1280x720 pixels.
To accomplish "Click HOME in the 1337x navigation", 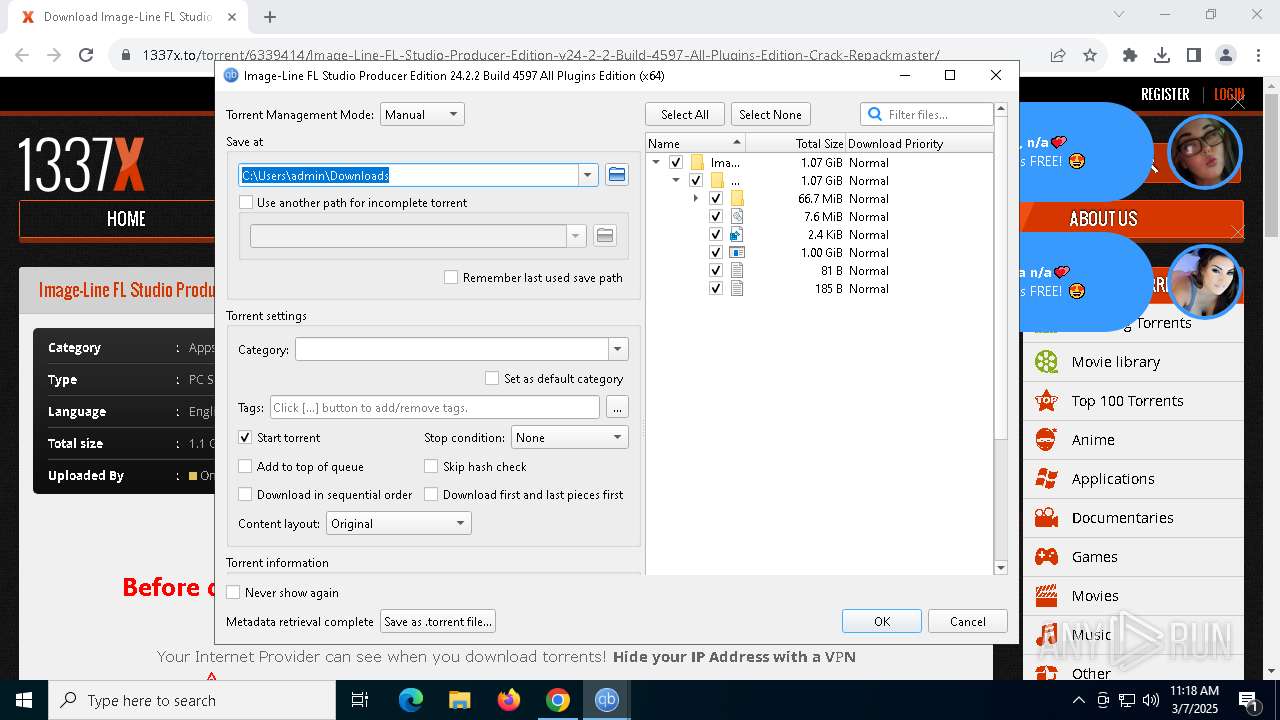I will pos(126,219).
